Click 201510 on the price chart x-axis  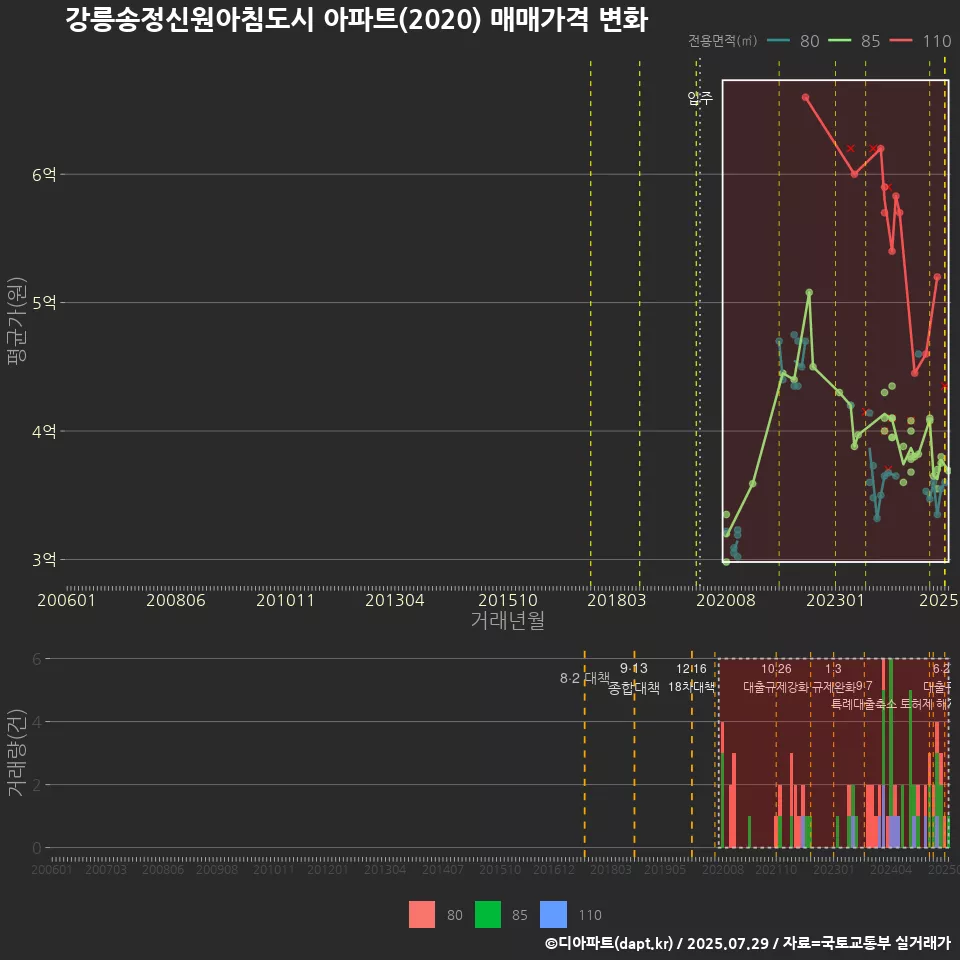pos(508,600)
